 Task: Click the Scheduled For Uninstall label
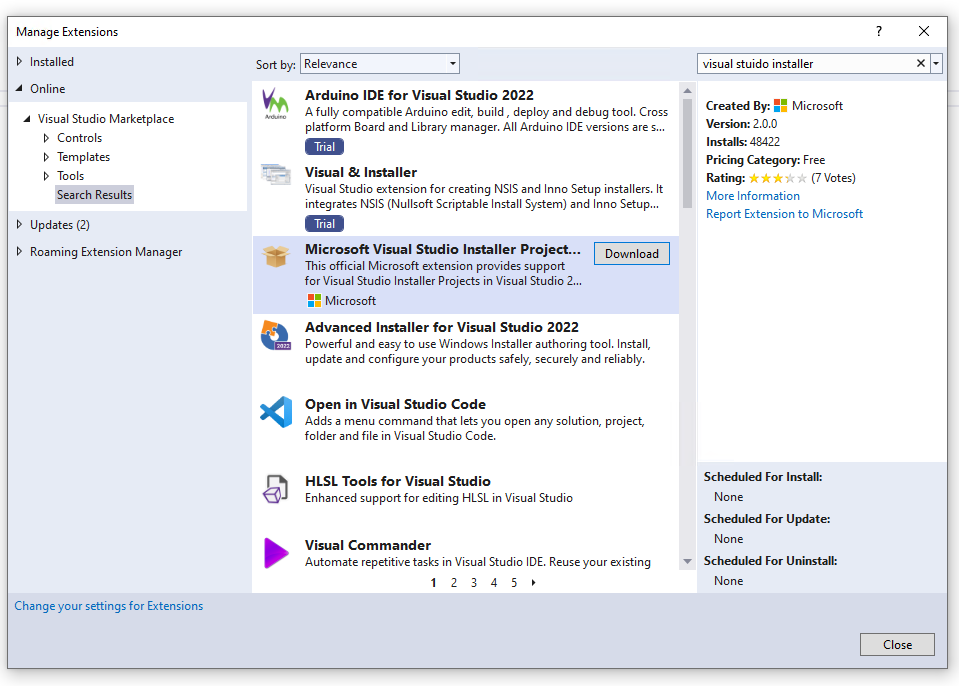coord(770,561)
